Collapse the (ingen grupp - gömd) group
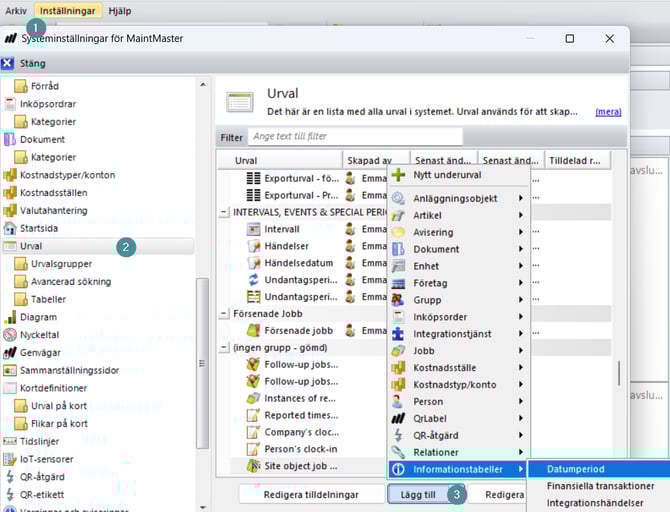This screenshot has height=512, width=670. pyautogui.click(x=224, y=347)
